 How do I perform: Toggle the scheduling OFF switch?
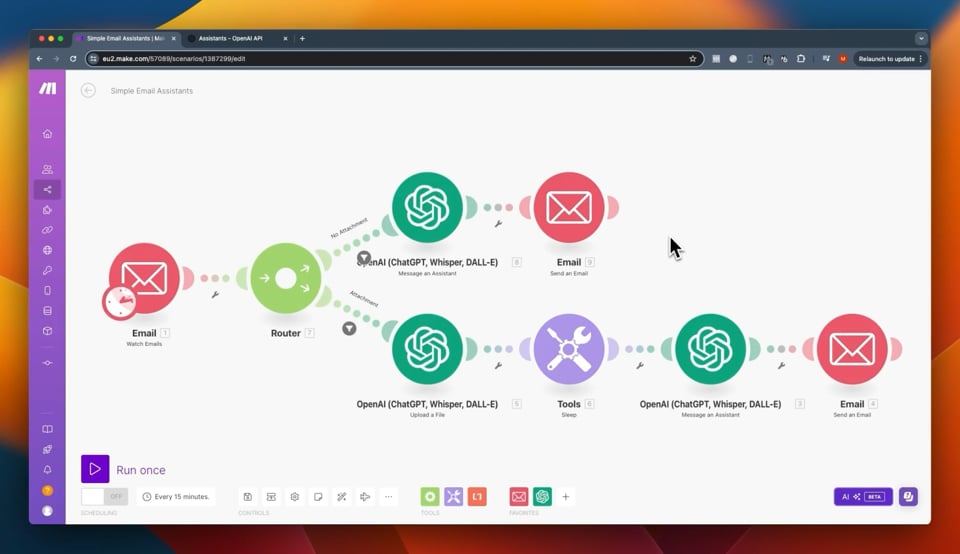tap(105, 496)
